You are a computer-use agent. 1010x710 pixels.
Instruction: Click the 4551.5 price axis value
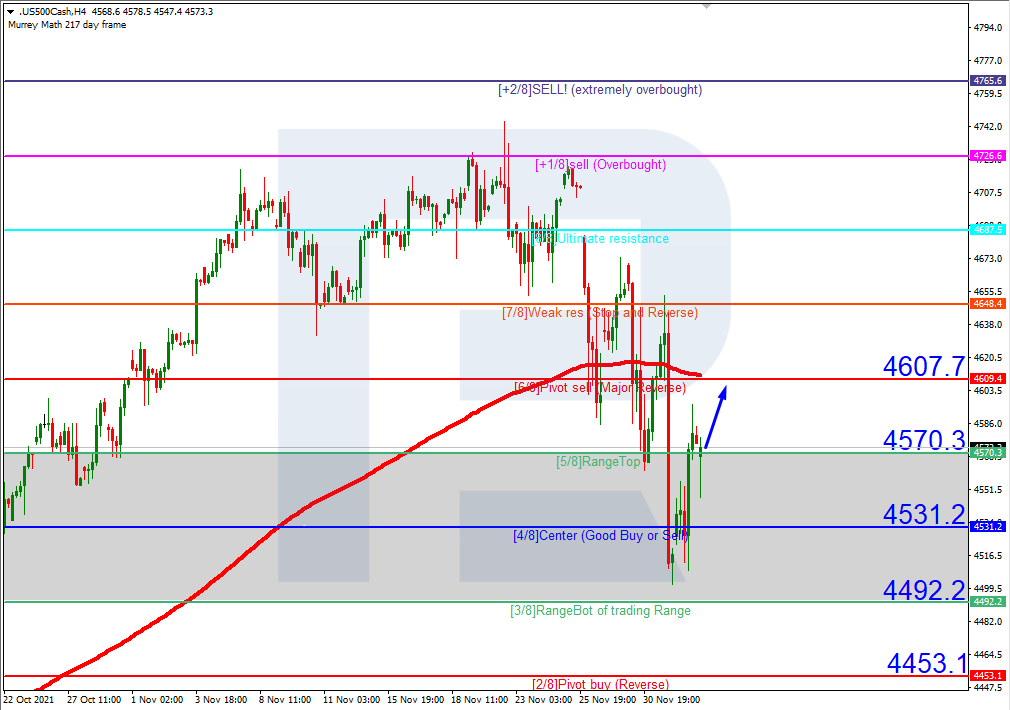tap(988, 490)
